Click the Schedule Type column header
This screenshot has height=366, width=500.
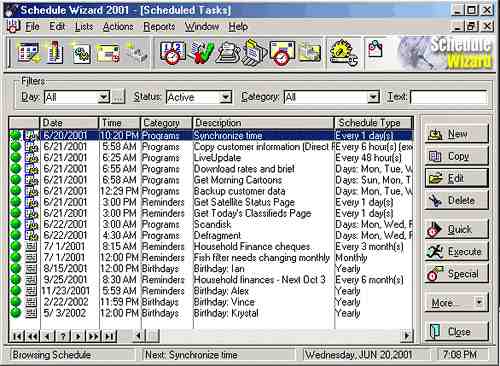(374, 123)
